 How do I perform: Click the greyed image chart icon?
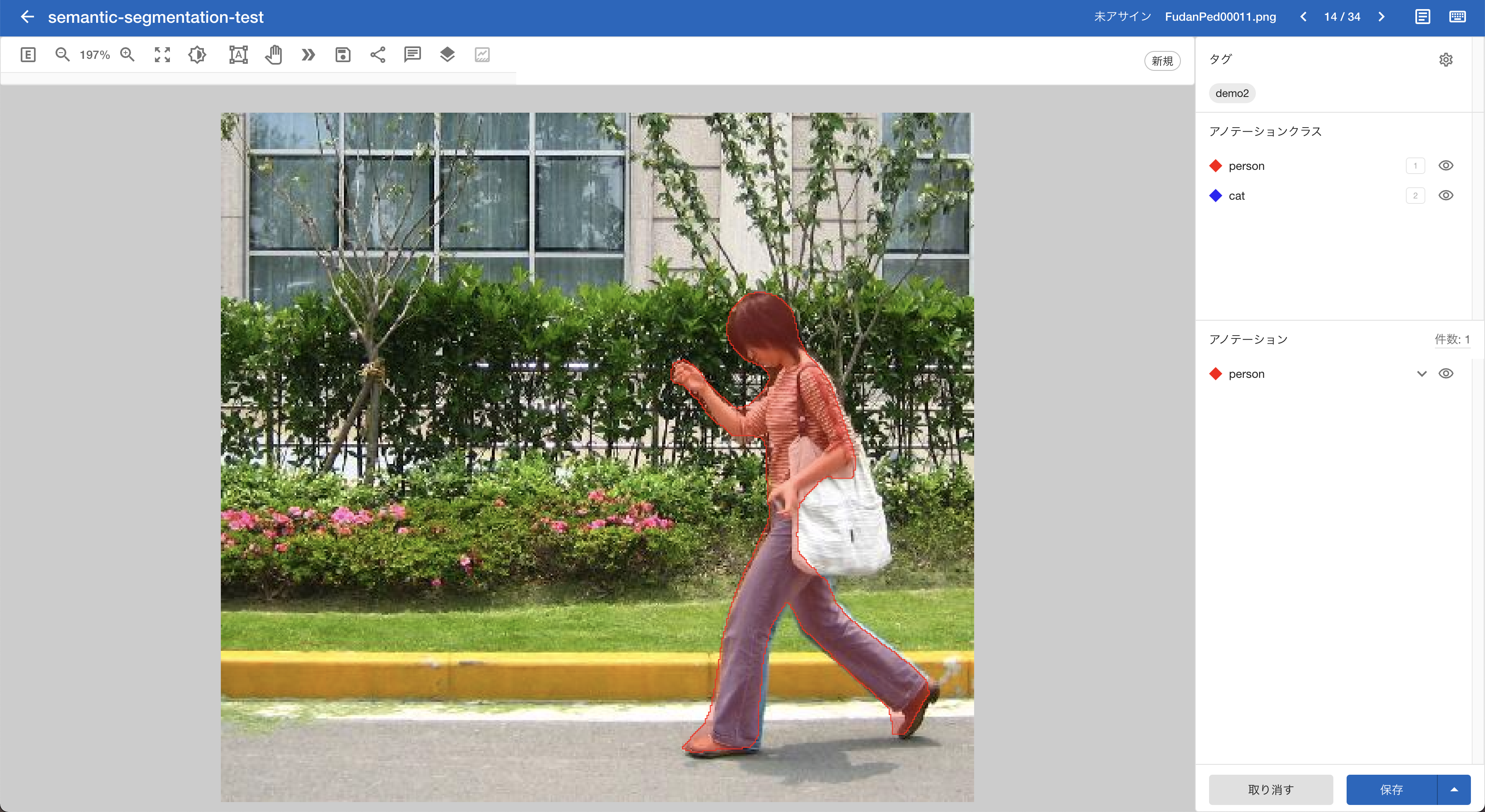[x=482, y=55]
